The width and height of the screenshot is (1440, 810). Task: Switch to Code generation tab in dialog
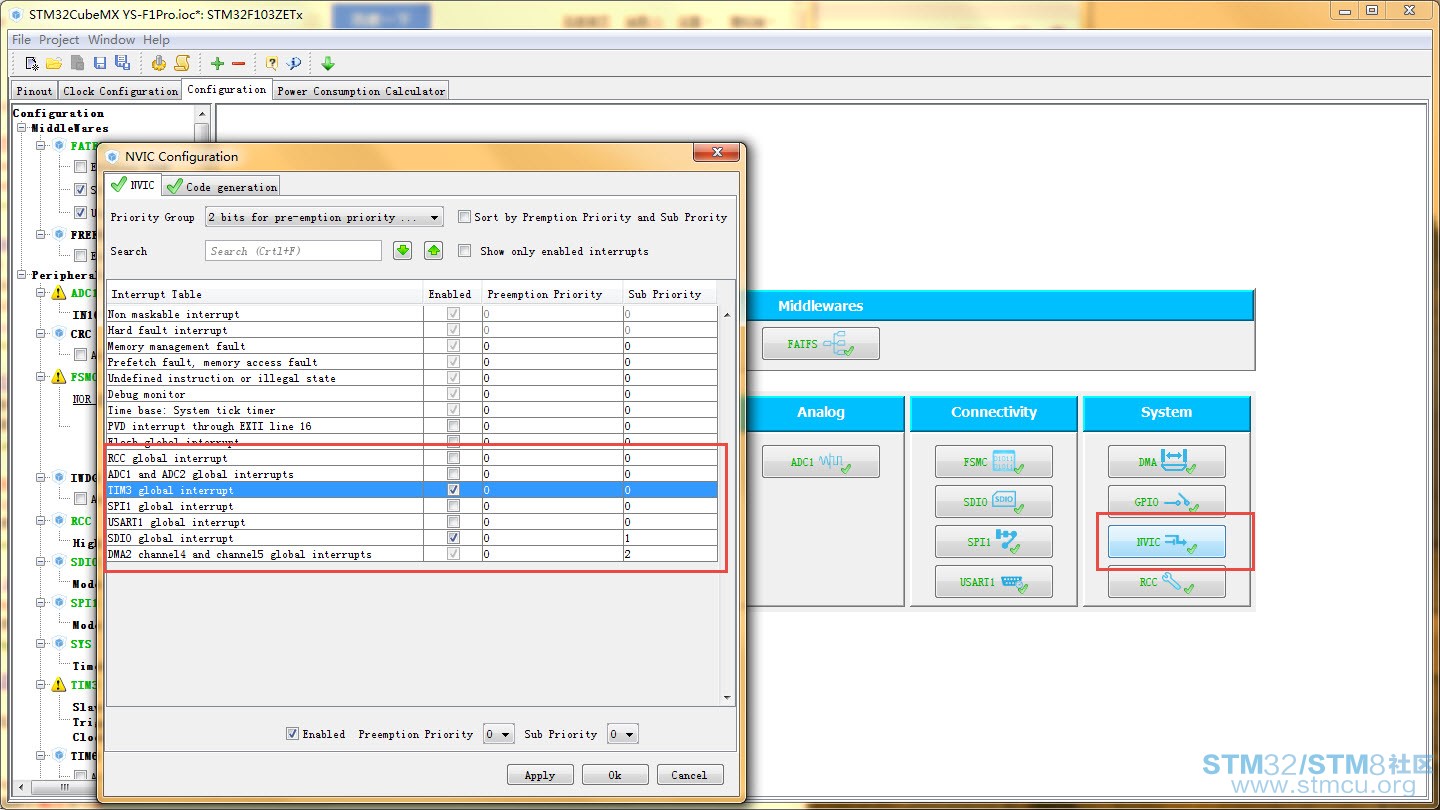coord(222,187)
